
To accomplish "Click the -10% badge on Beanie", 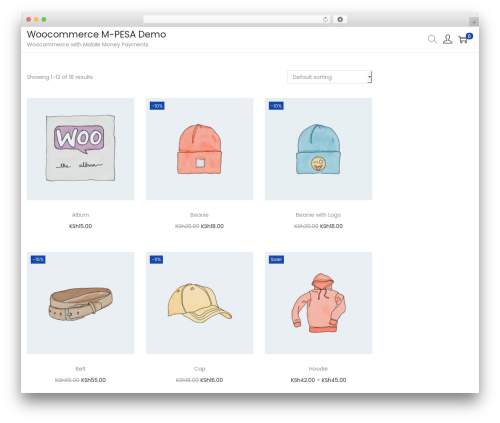I will [157, 106].
